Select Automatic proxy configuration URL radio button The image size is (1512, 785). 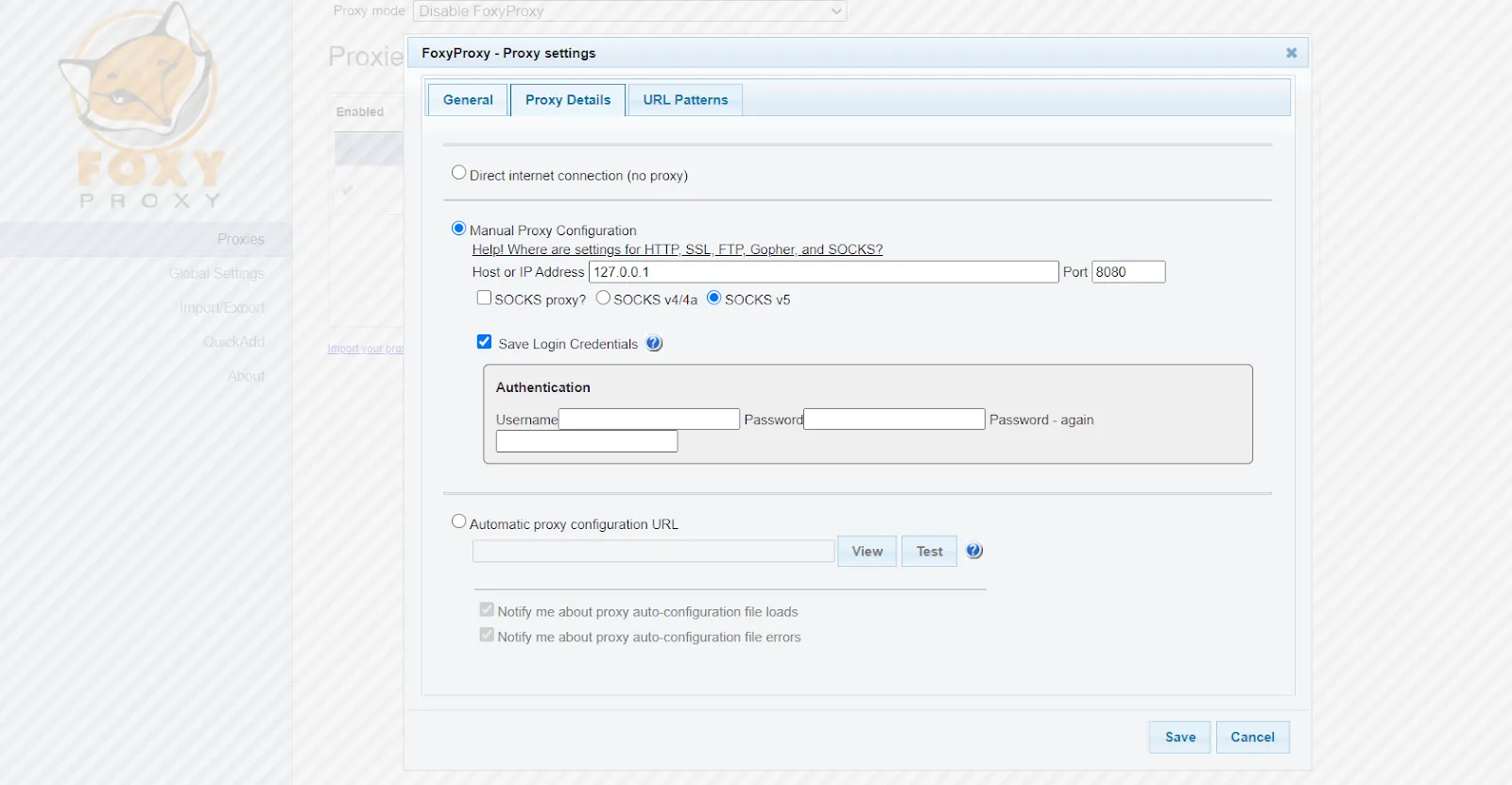(458, 521)
